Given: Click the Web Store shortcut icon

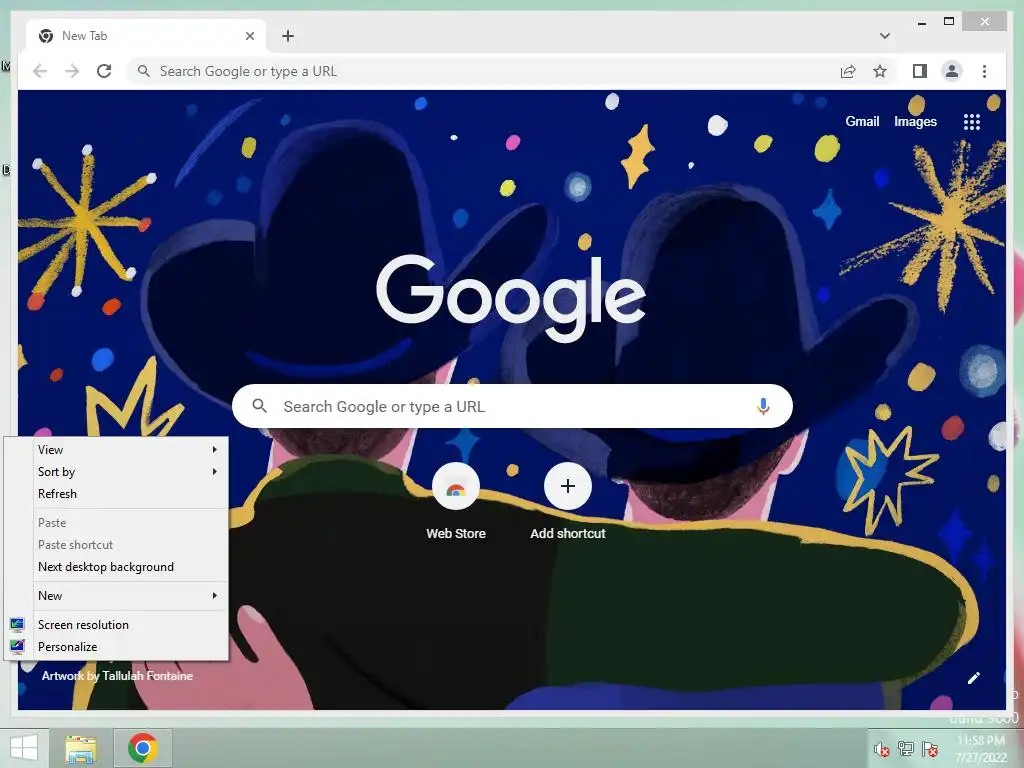Looking at the screenshot, I should [x=456, y=487].
